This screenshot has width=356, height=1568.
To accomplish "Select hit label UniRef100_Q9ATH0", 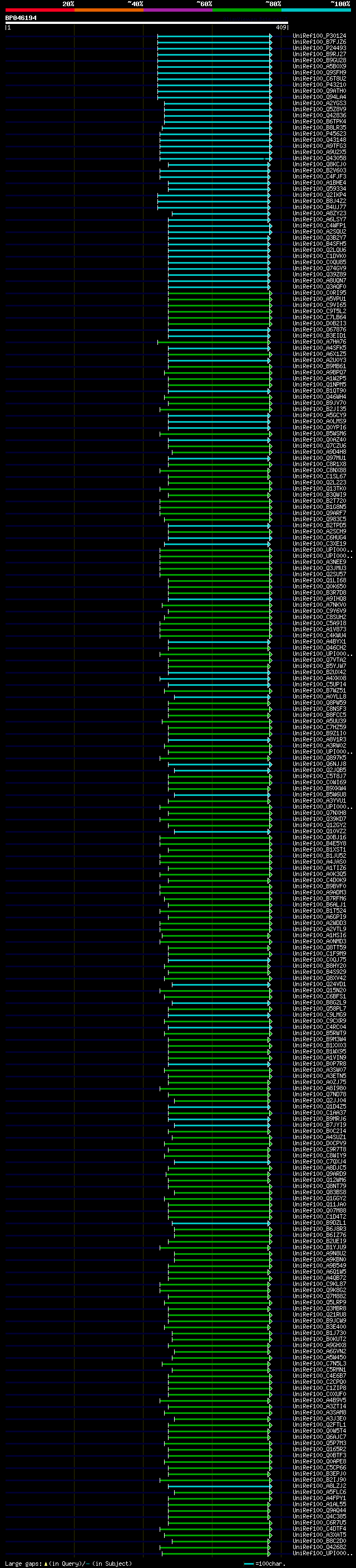I will pyautogui.click(x=319, y=91).
